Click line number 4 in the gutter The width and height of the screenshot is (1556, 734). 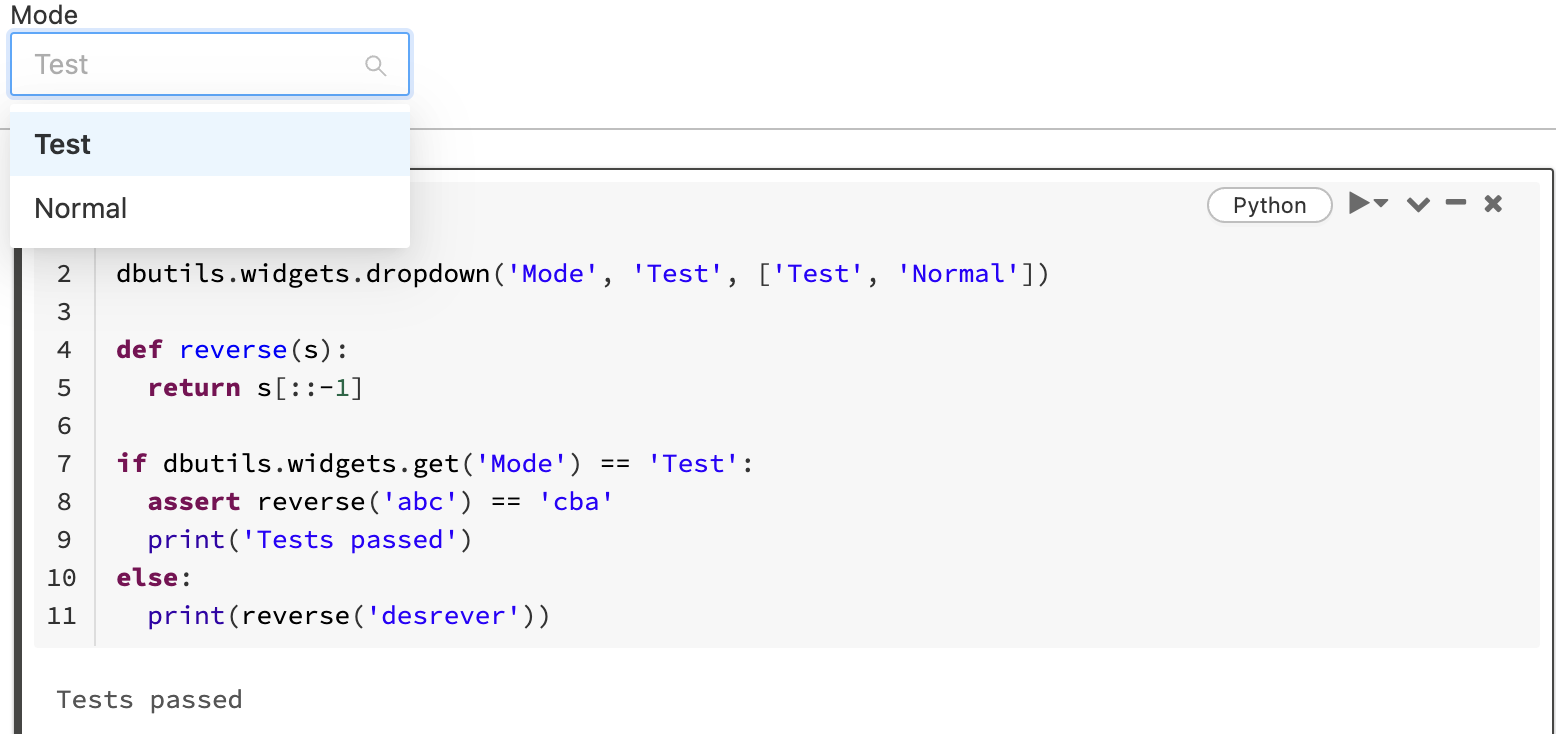point(64,350)
